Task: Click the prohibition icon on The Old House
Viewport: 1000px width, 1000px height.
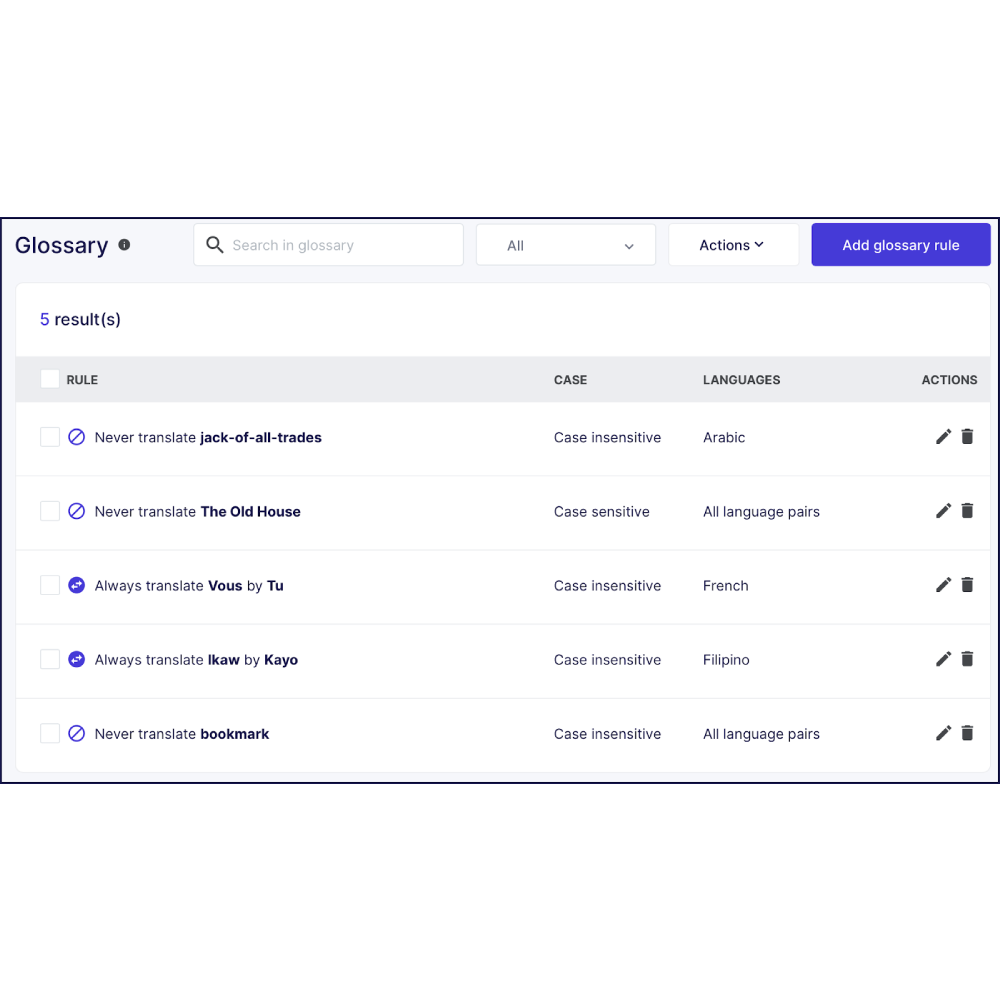Action: (77, 511)
